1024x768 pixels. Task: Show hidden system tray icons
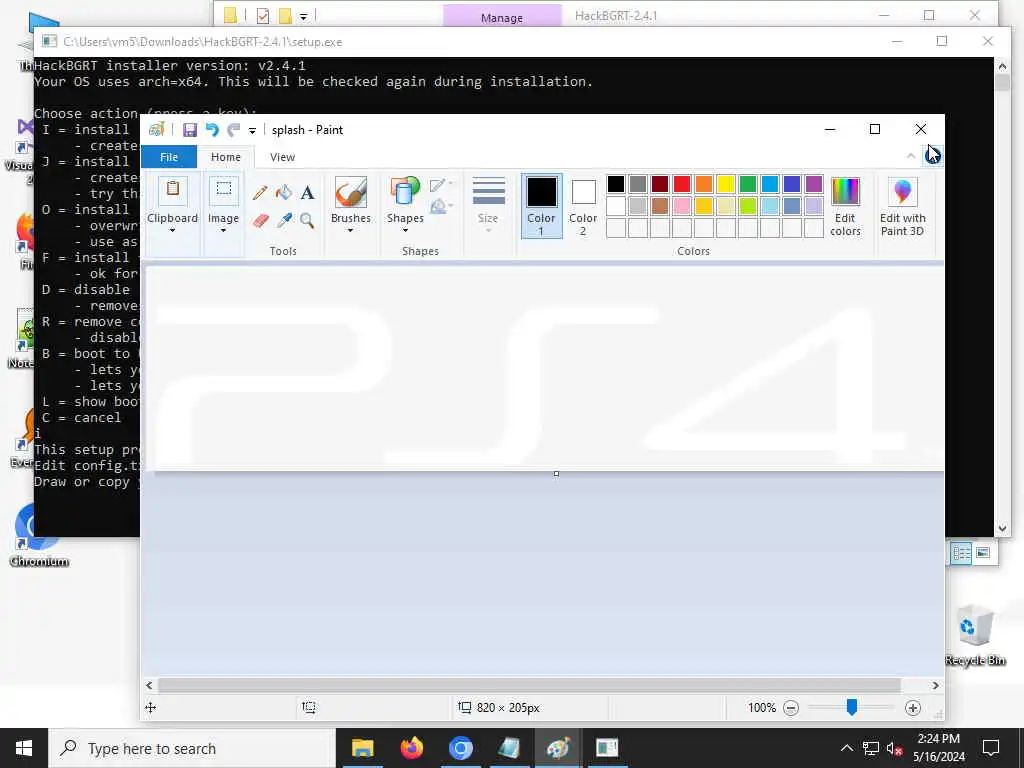[x=846, y=748]
